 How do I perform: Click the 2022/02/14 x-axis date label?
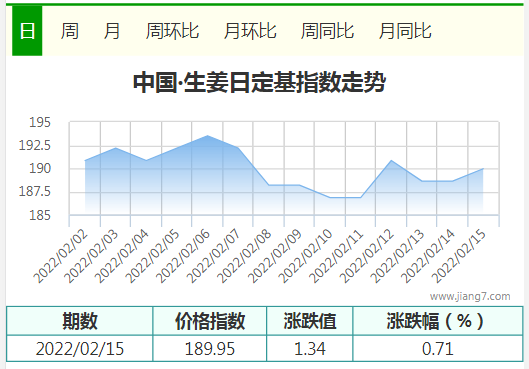(429, 256)
